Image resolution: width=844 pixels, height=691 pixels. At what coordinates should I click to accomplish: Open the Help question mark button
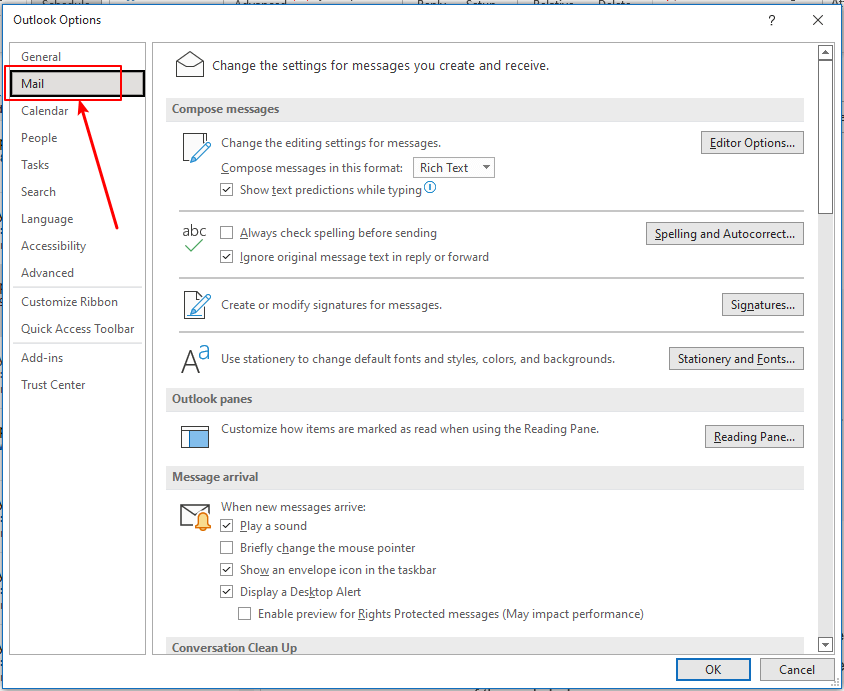pyautogui.click(x=772, y=20)
